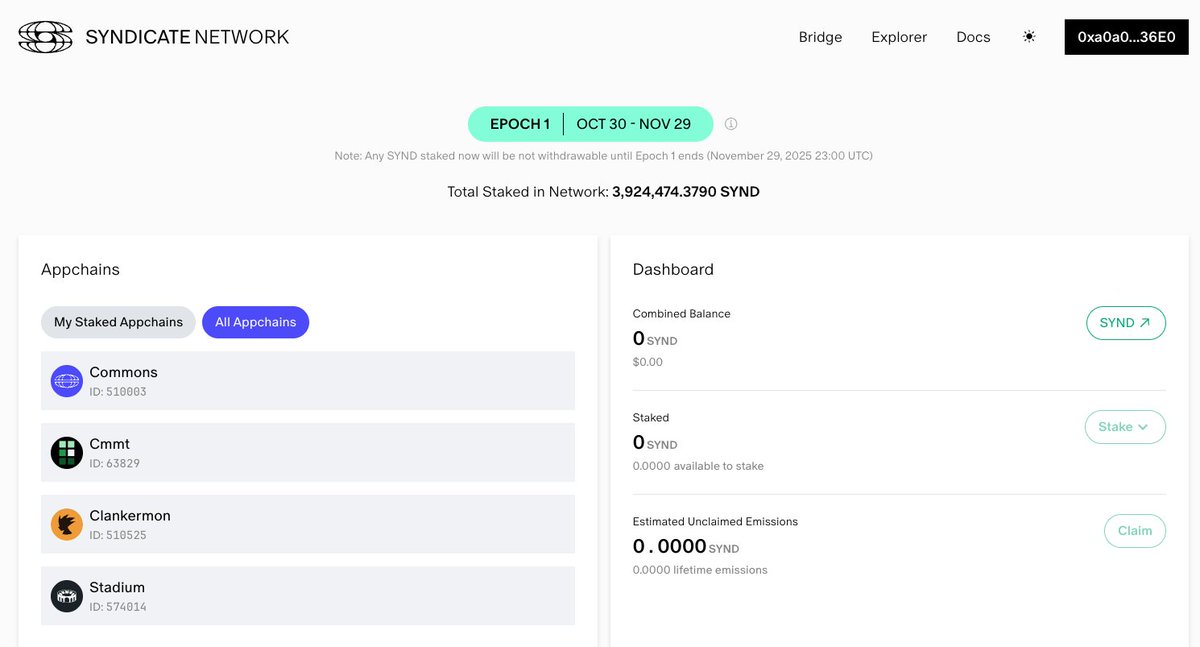Click the Clankermon appchain orange icon
1200x647 pixels.
[67, 525]
